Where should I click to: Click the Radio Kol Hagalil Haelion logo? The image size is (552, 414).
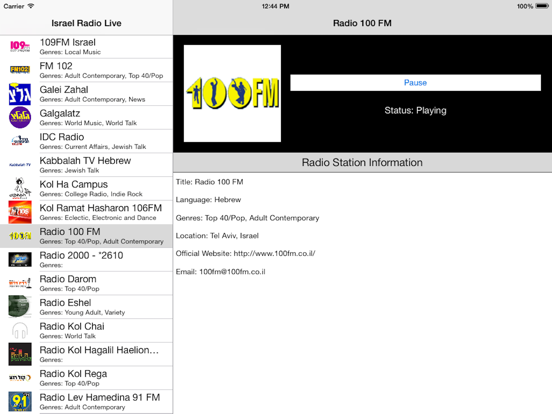20,354
